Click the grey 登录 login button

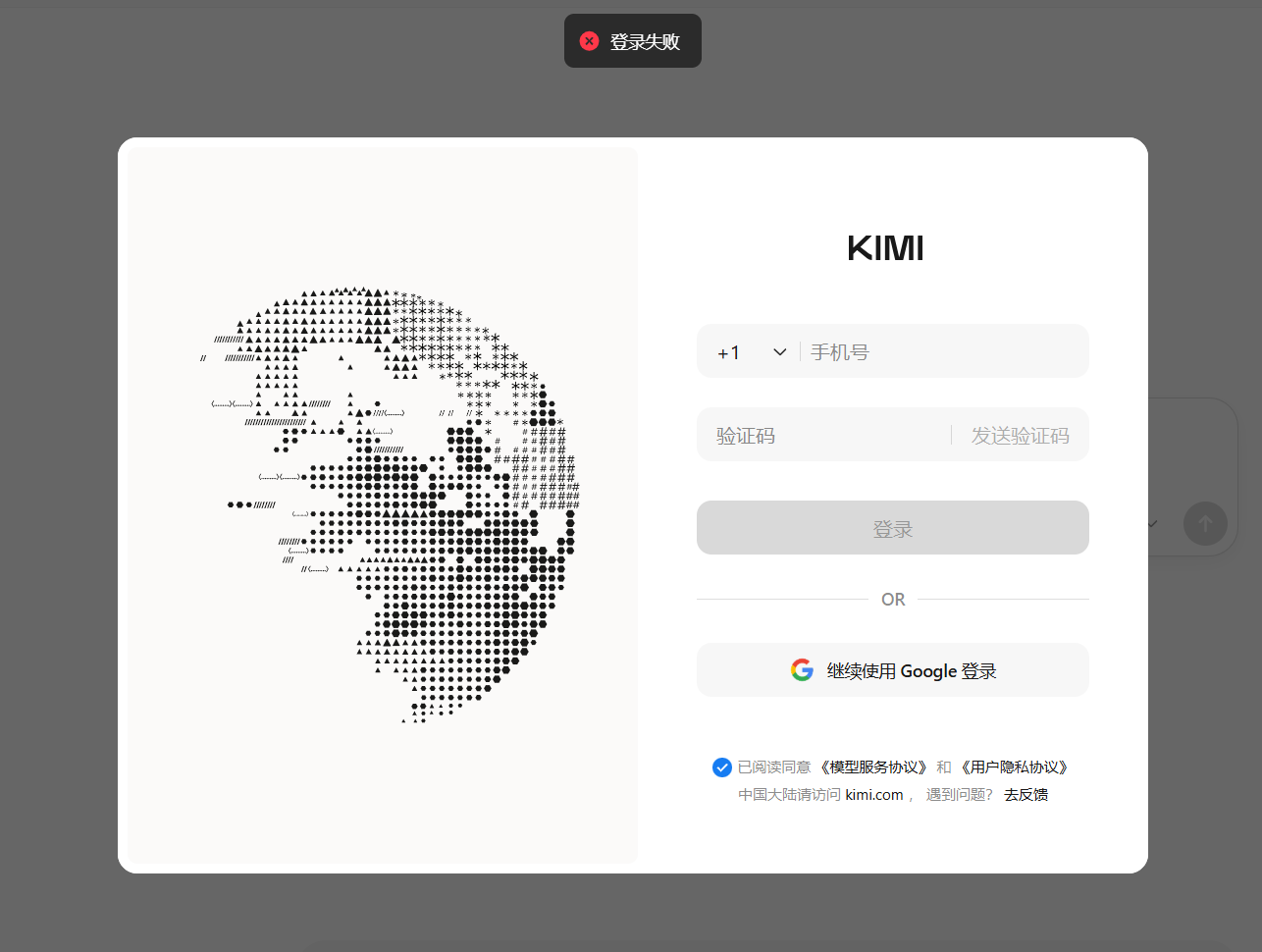pos(893,528)
